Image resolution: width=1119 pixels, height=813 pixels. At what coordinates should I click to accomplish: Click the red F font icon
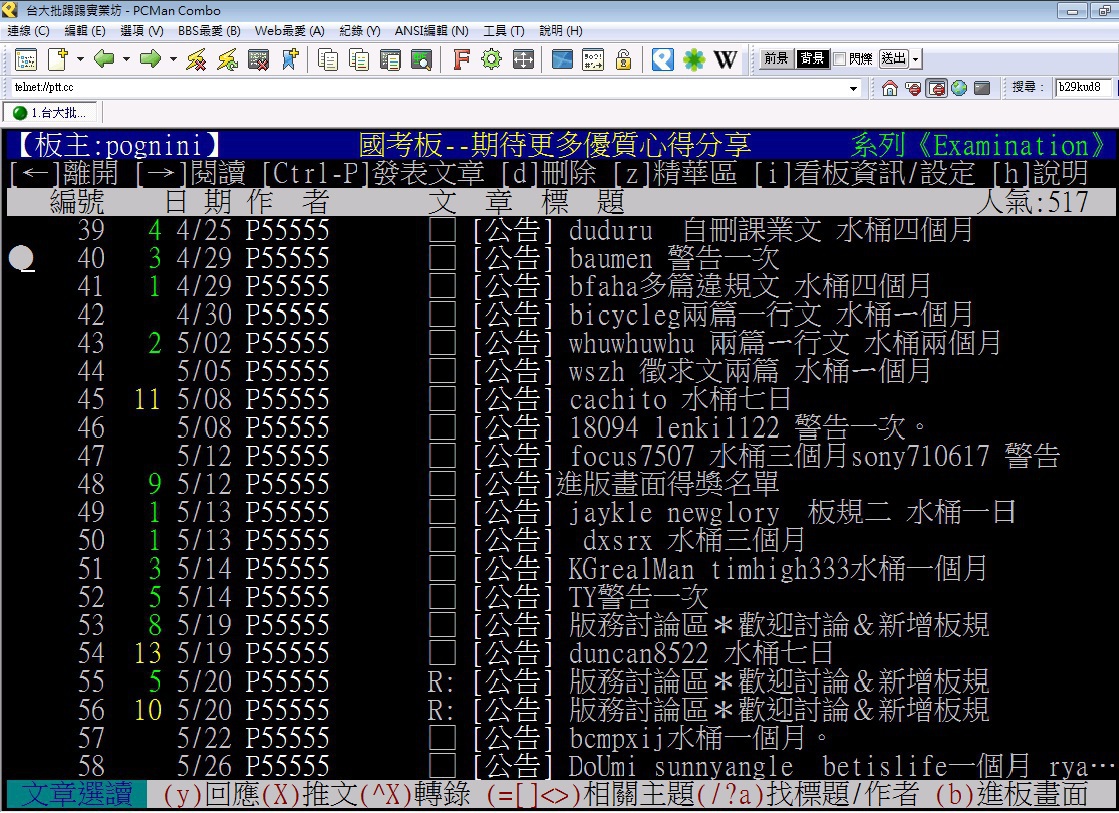(461, 59)
